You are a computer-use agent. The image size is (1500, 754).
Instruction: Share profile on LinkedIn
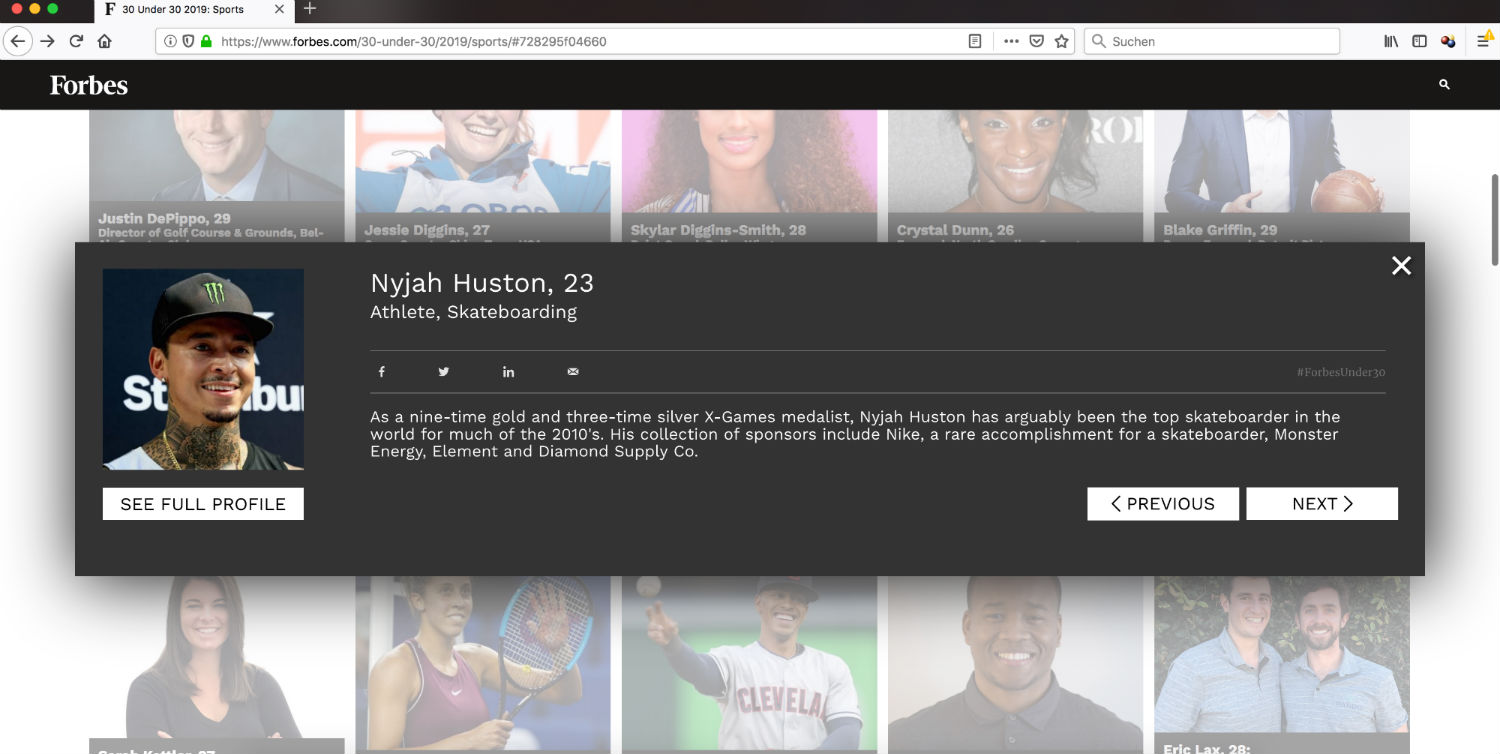coord(508,372)
